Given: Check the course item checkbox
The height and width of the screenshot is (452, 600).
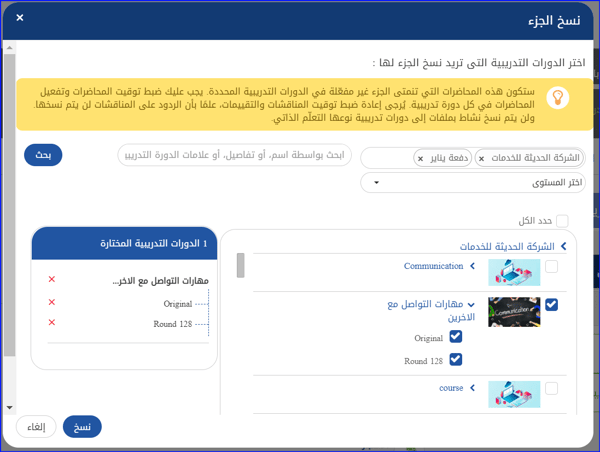Looking at the screenshot, I should 551,388.
